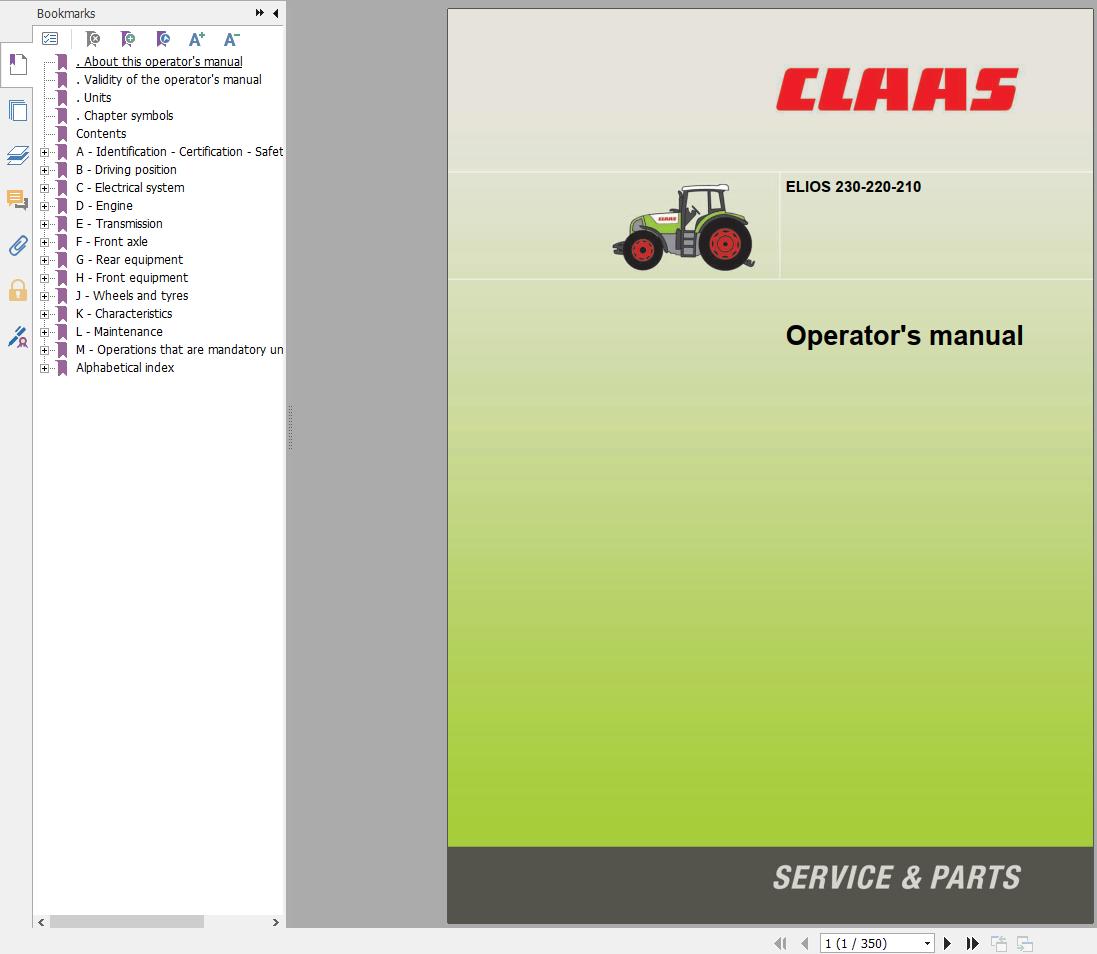Image resolution: width=1097 pixels, height=954 pixels.
Task: Click the set bookmark destination icon
Action: pos(162,39)
